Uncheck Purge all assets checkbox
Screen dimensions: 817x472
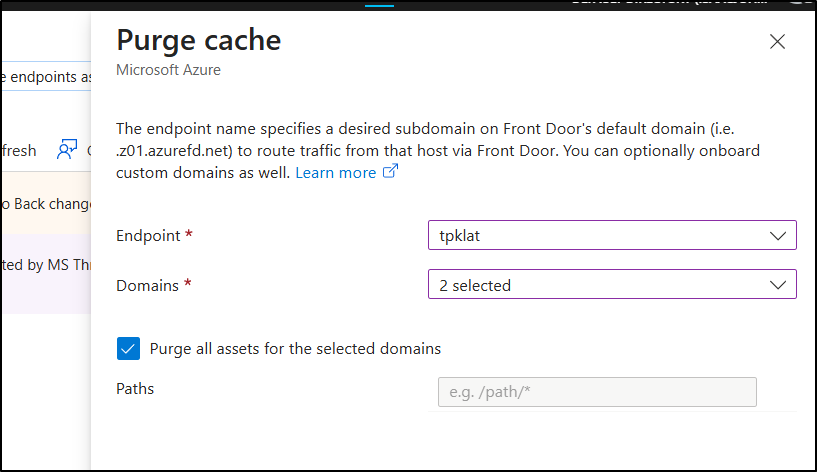128,348
